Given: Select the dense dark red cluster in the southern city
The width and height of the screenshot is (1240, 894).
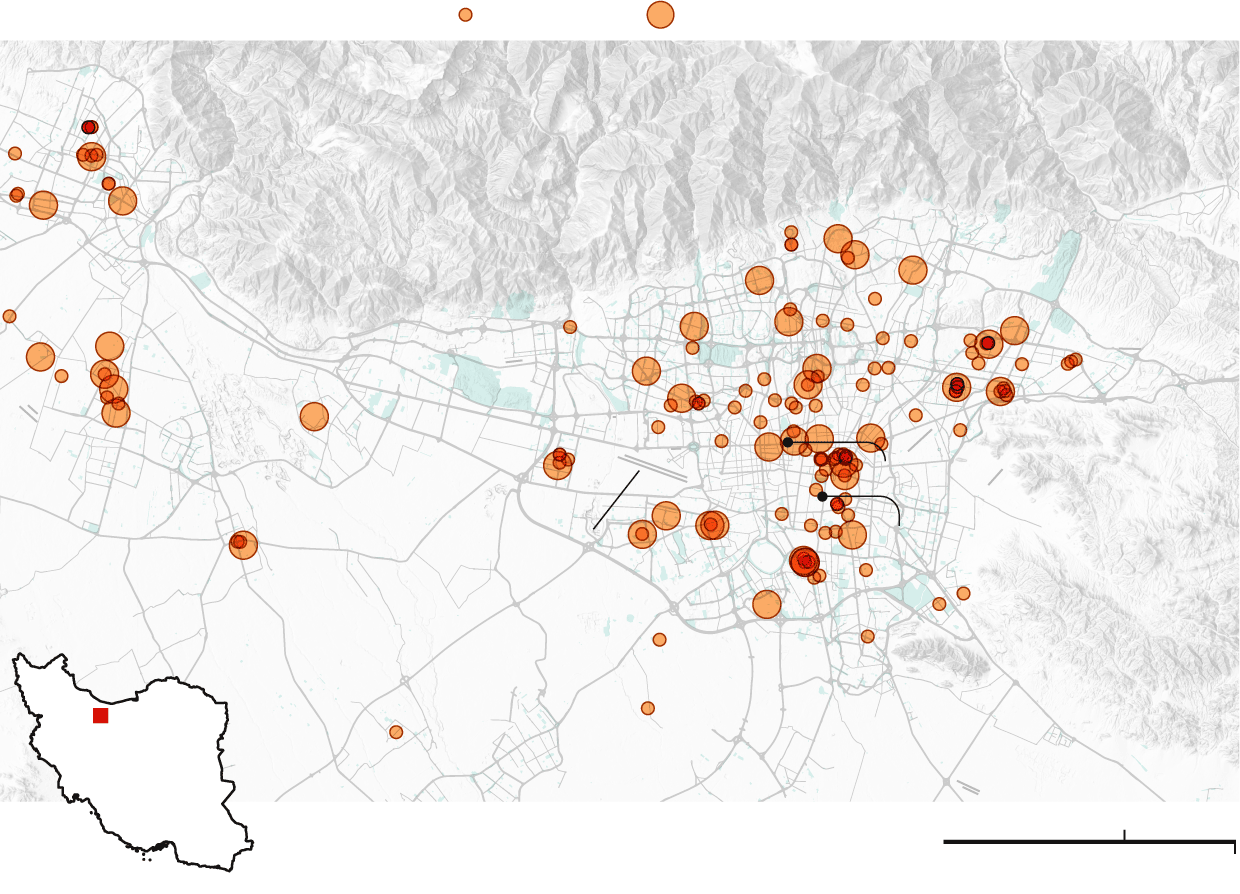Looking at the screenshot, I should tap(804, 561).
